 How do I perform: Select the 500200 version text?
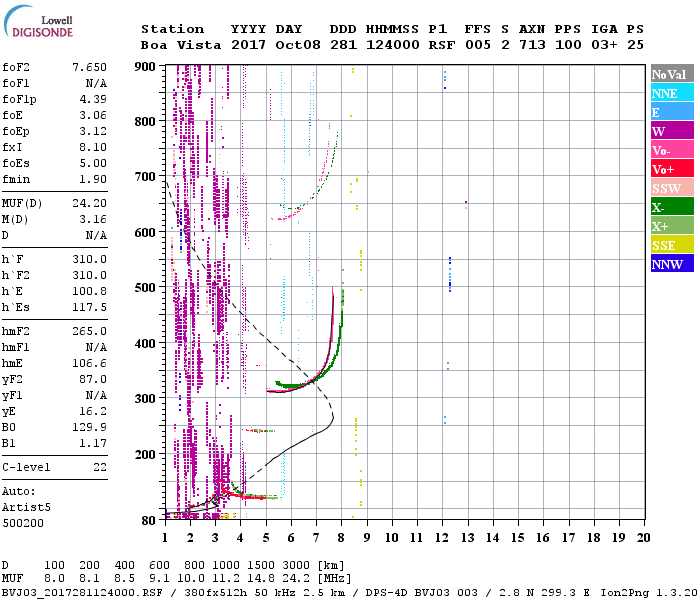23,523
